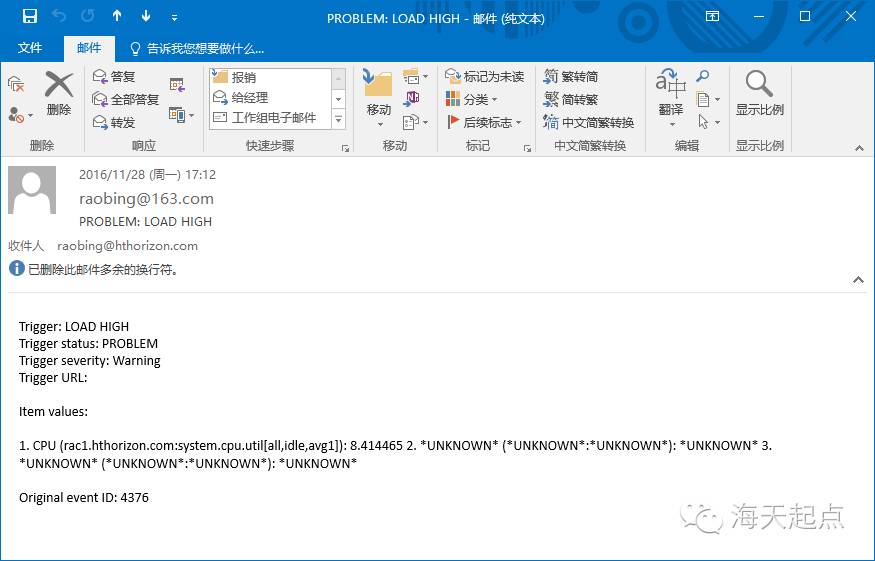Click the ignore conversation icon
Viewport: 875px width, 561px height.
[x=16, y=84]
